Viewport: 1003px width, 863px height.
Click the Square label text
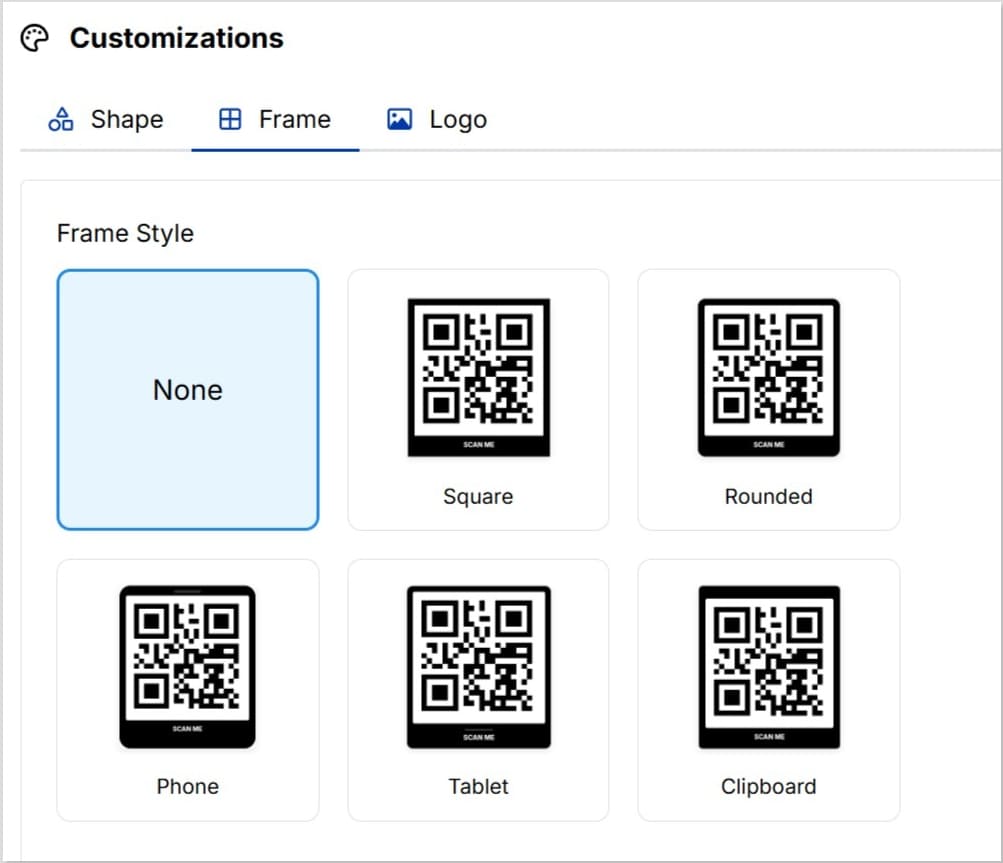(x=478, y=496)
